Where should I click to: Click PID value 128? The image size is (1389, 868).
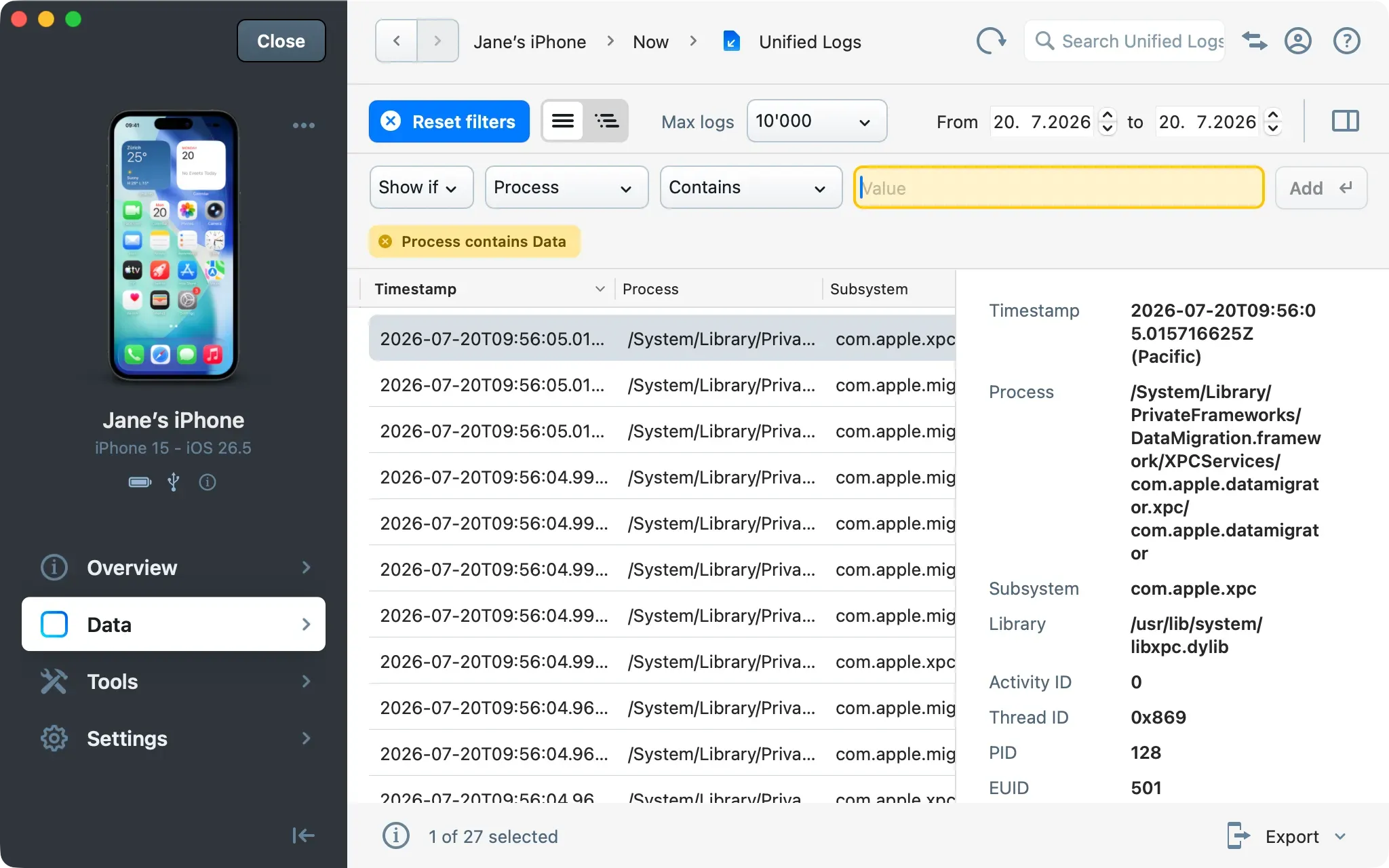[1146, 753]
